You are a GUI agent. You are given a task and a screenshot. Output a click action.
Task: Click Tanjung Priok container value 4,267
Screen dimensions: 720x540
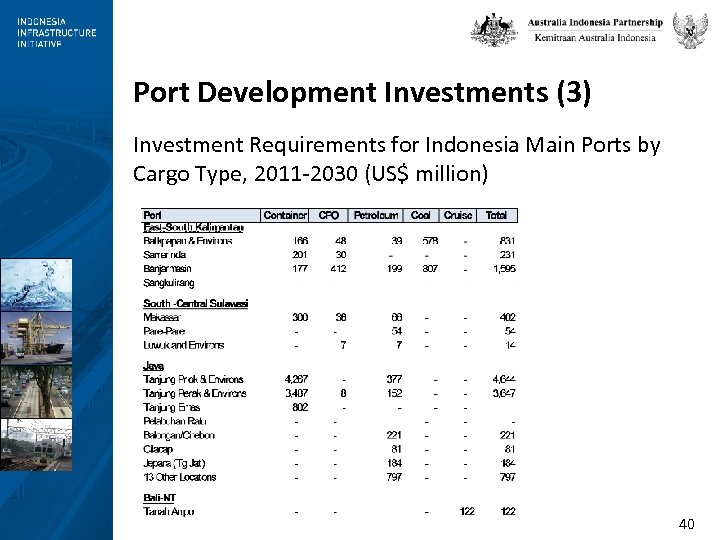tap(296, 380)
